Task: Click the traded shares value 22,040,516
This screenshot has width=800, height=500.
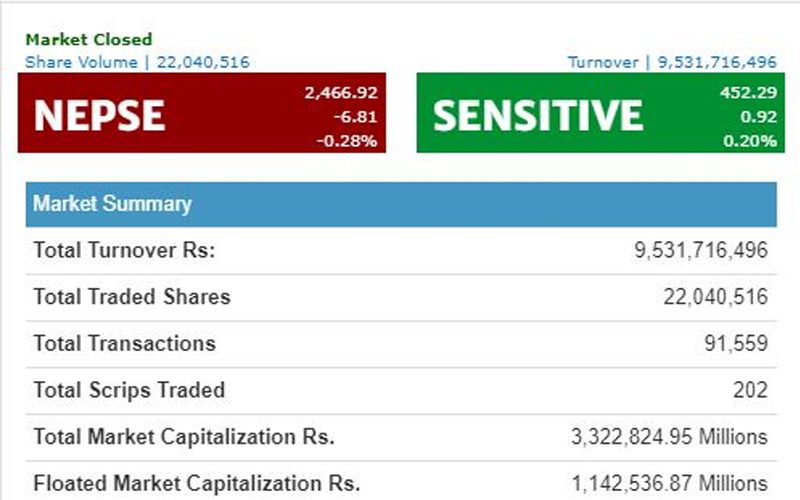Action: click(x=715, y=297)
